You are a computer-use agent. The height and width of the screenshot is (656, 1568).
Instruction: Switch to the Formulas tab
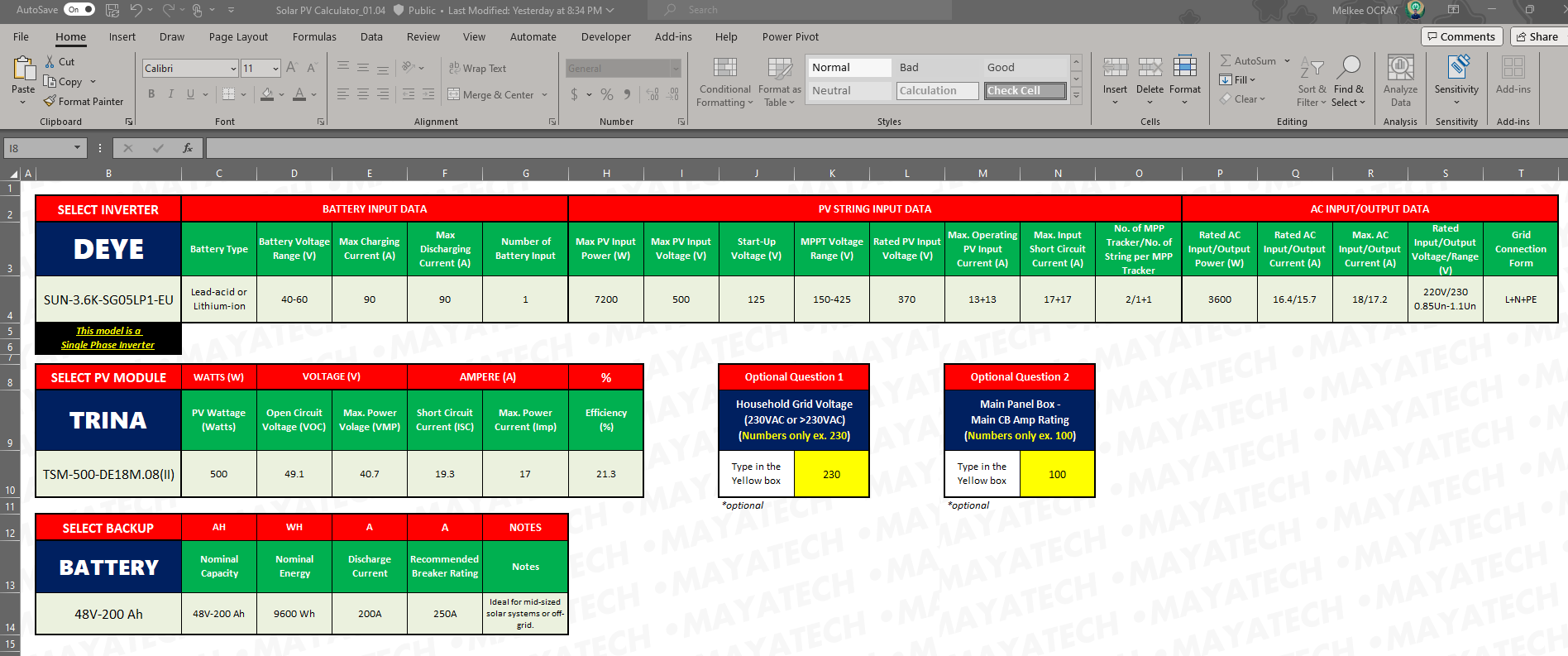tap(314, 37)
